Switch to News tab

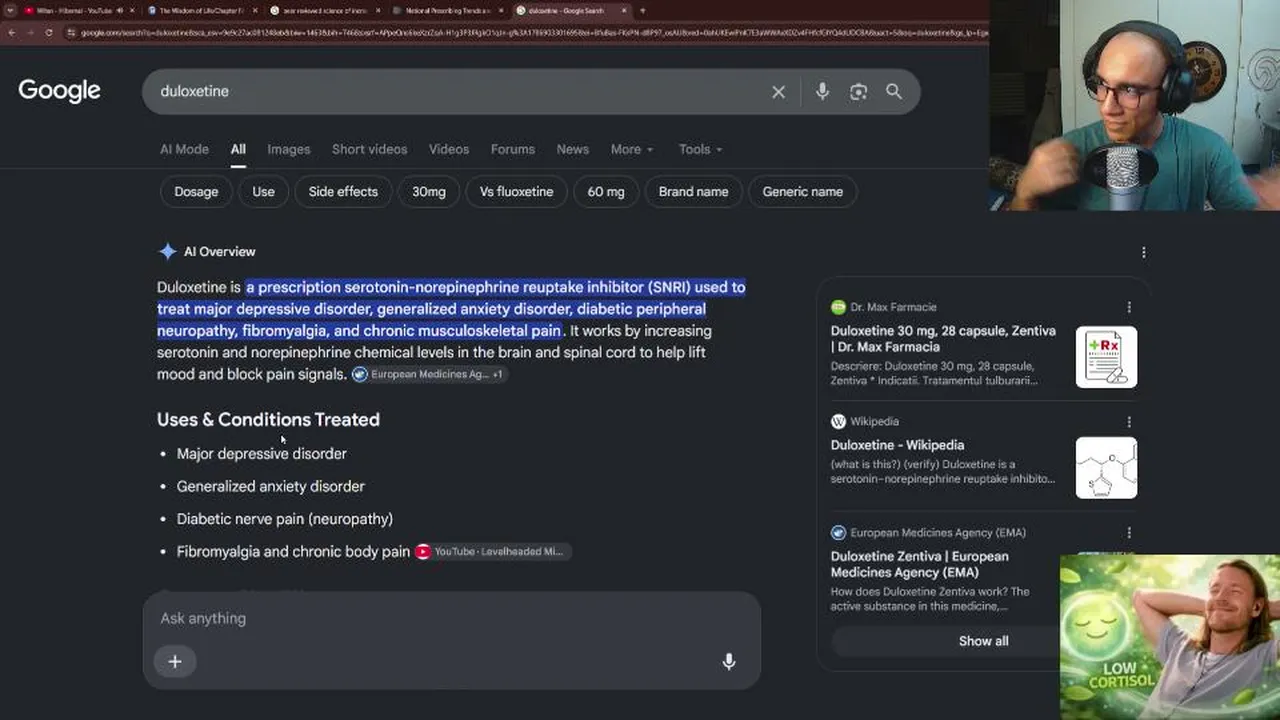(573, 149)
